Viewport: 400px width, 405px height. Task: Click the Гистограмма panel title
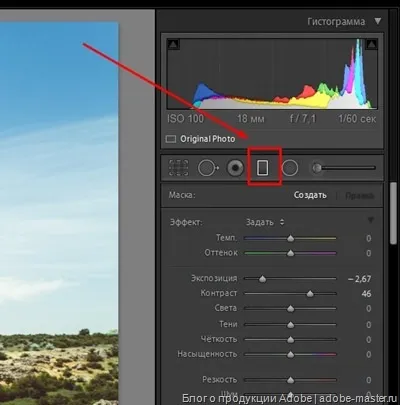click(x=336, y=22)
